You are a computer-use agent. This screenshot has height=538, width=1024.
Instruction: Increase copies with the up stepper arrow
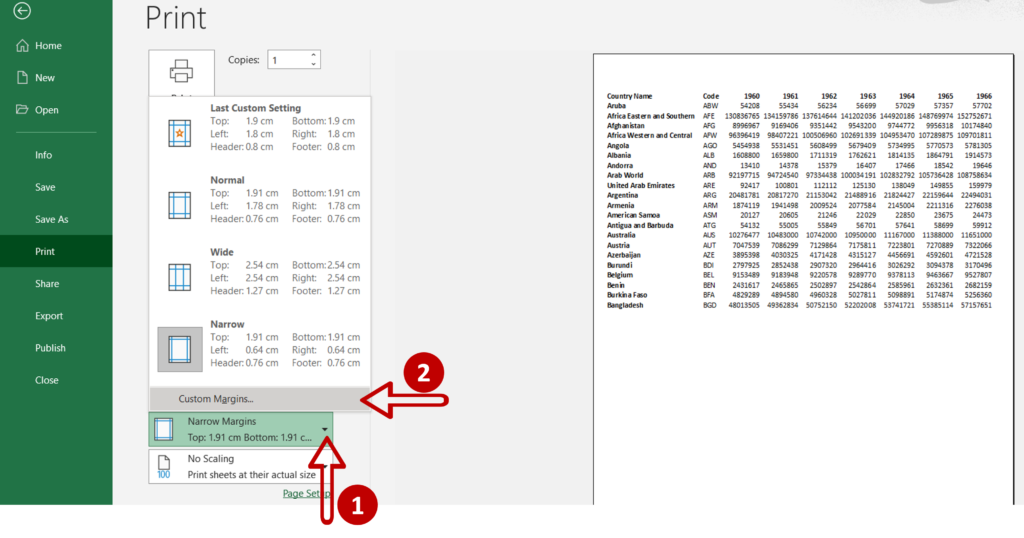pos(313,55)
